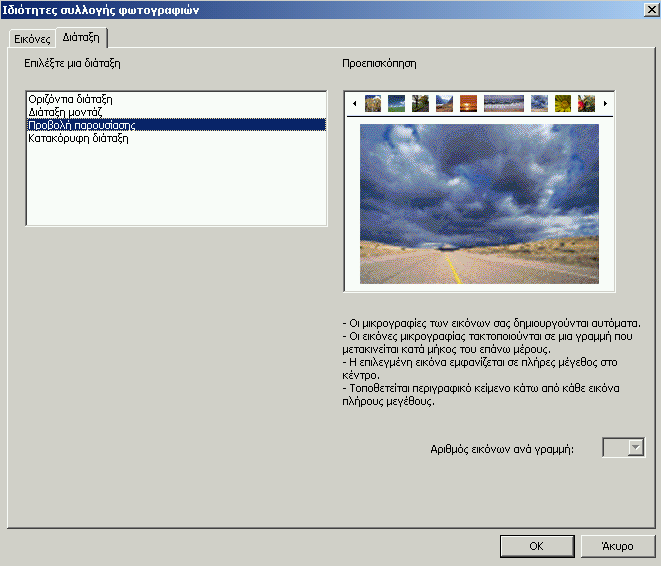Viewport: 661px width, 566px height.
Task: Click the sunset thumbnail in preview strip
Action: (x=468, y=103)
